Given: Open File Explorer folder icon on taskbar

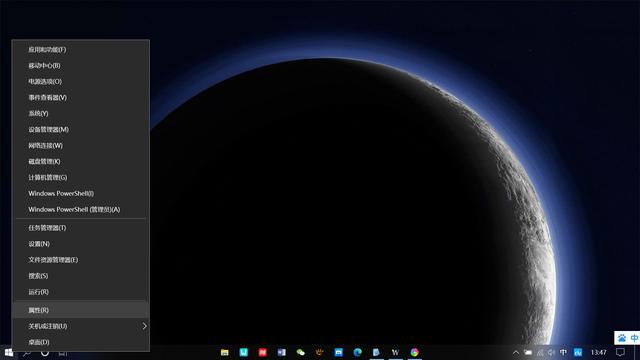Looking at the screenshot, I should (224, 352).
